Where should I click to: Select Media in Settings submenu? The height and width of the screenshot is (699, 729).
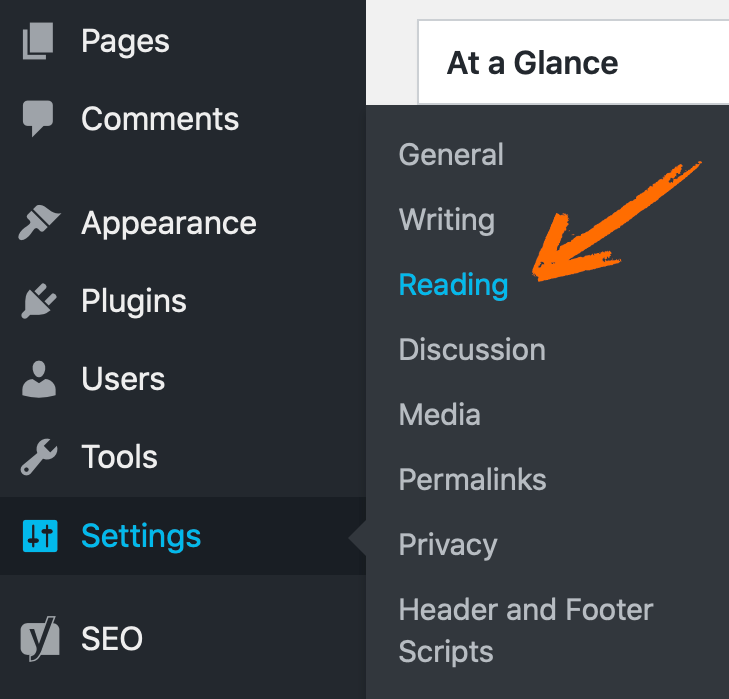(439, 415)
